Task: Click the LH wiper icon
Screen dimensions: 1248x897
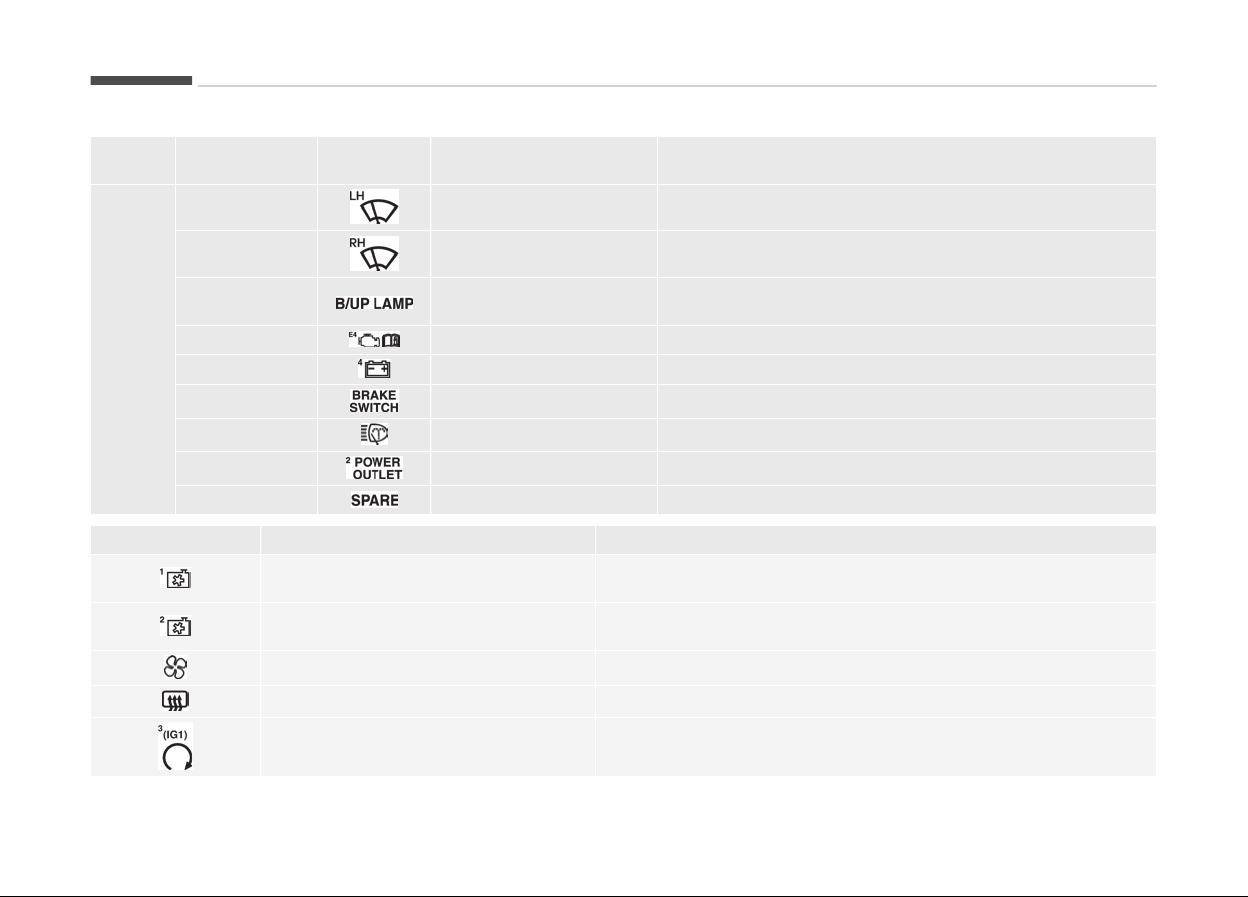Action: pyautogui.click(x=374, y=207)
